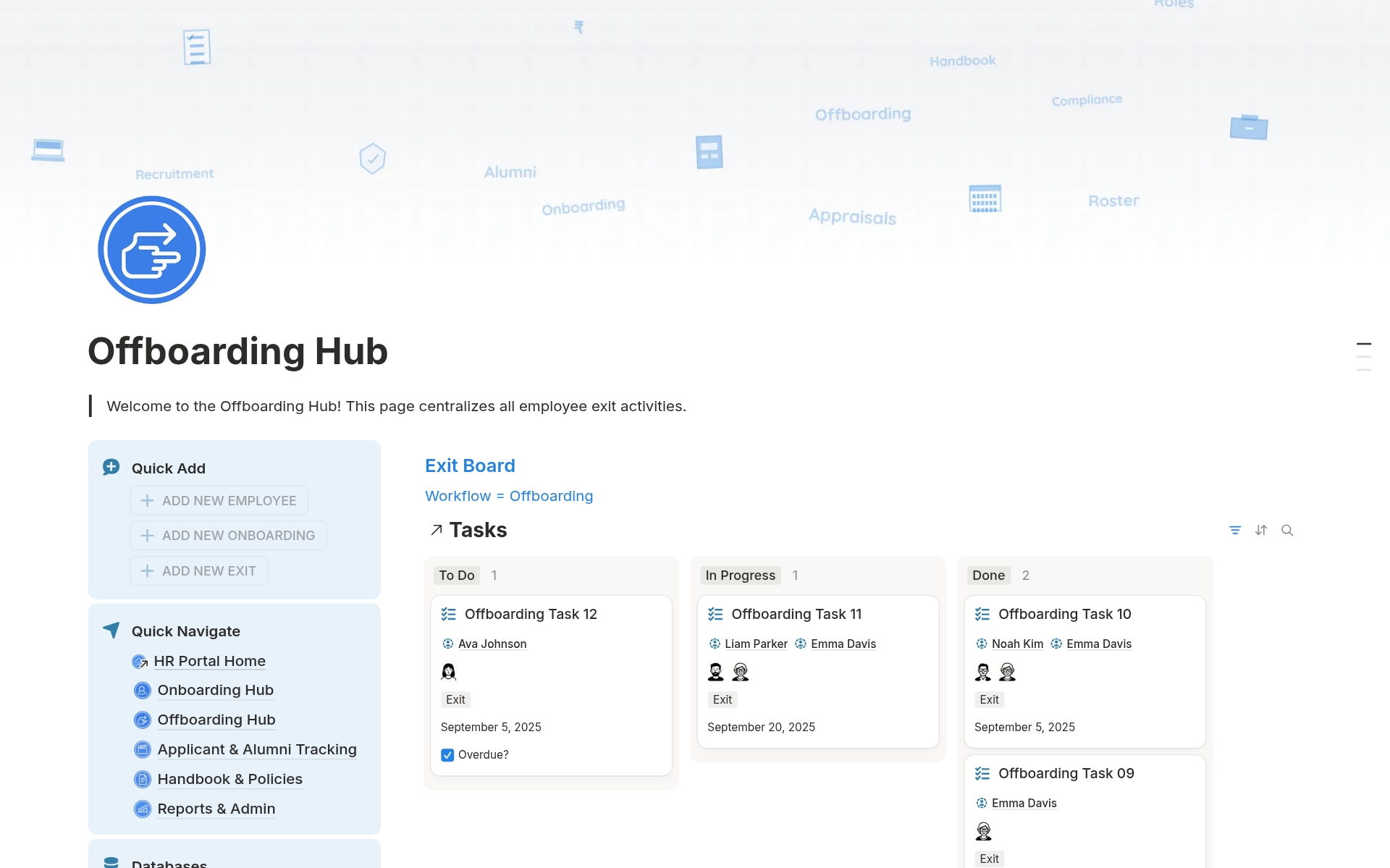Click checklist icon on Offboarding Task 12

click(x=449, y=614)
